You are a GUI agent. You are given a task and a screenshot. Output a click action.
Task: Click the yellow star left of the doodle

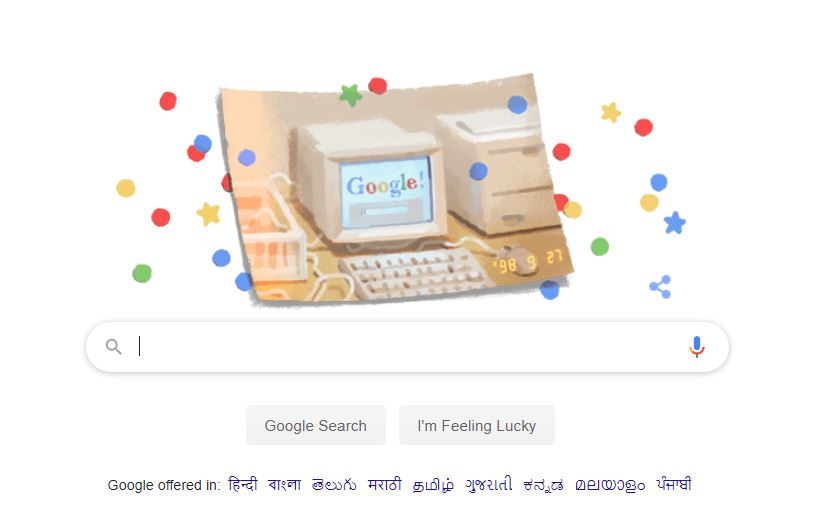click(x=208, y=213)
